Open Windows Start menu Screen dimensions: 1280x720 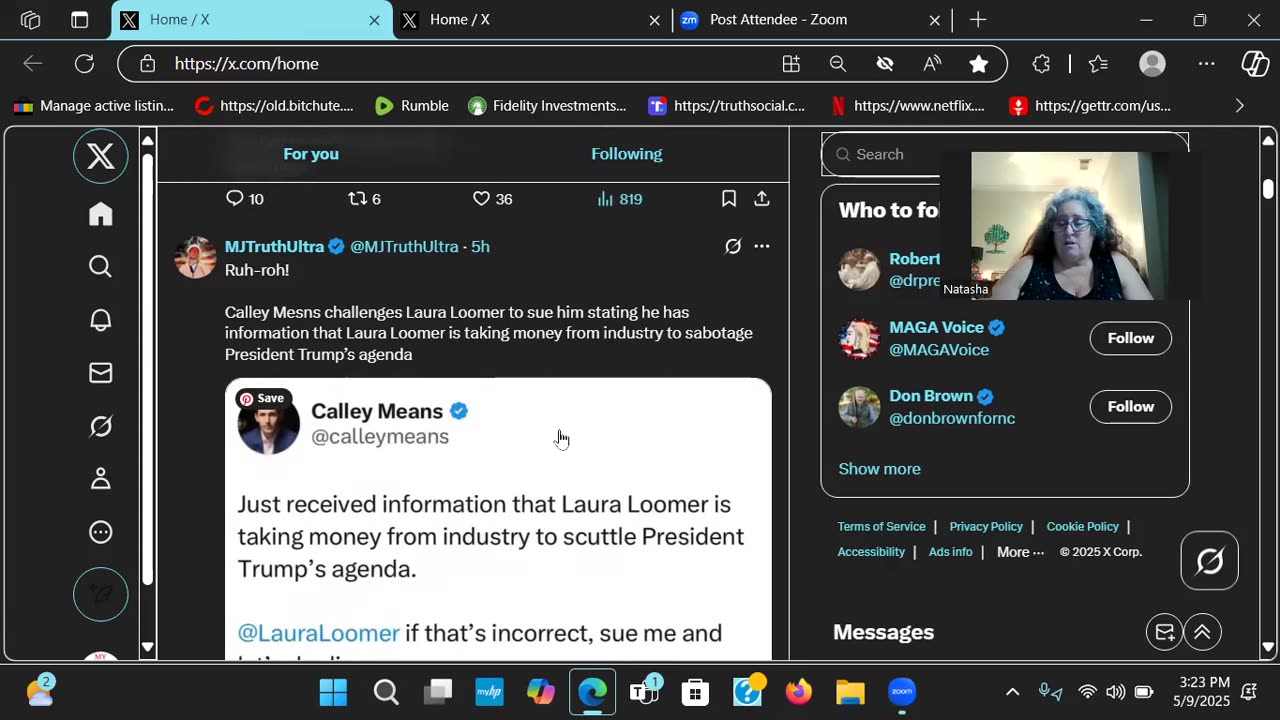[x=333, y=692]
